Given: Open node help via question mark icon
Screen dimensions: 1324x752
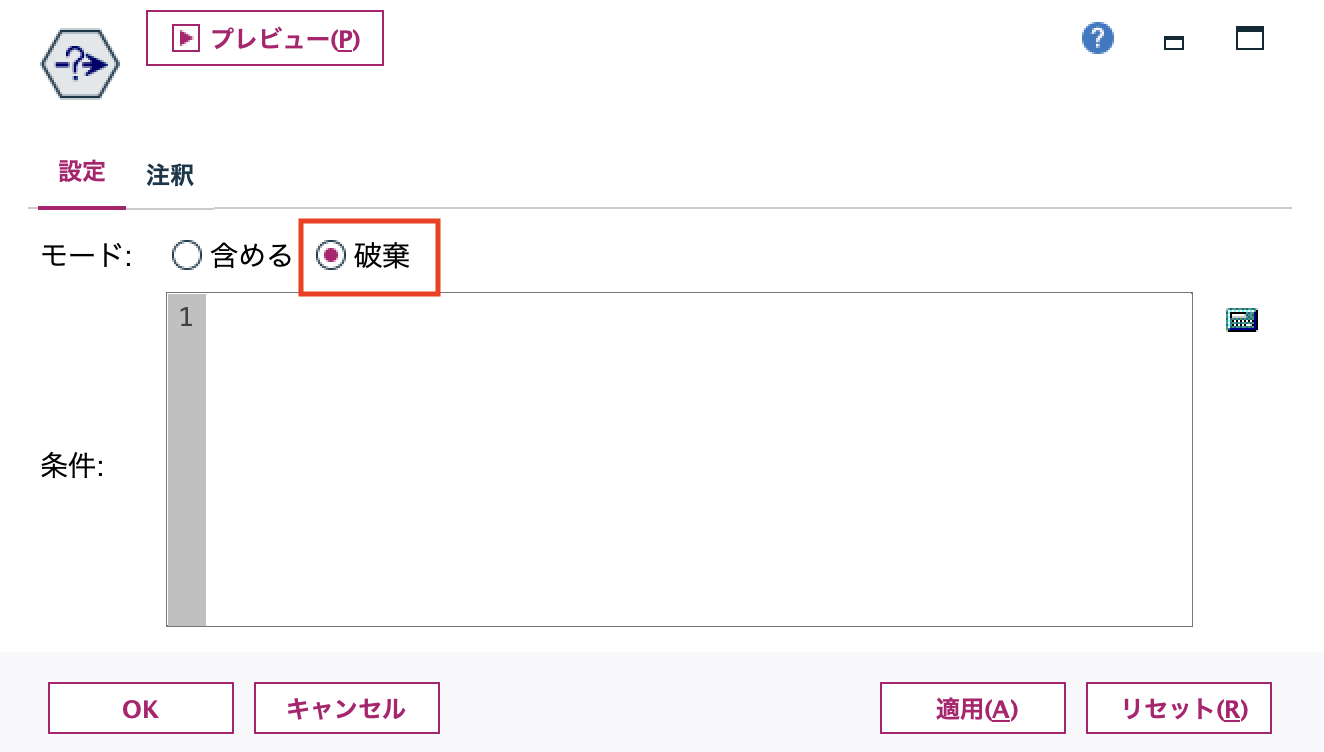Looking at the screenshot, I should [x=1097, y=37].
